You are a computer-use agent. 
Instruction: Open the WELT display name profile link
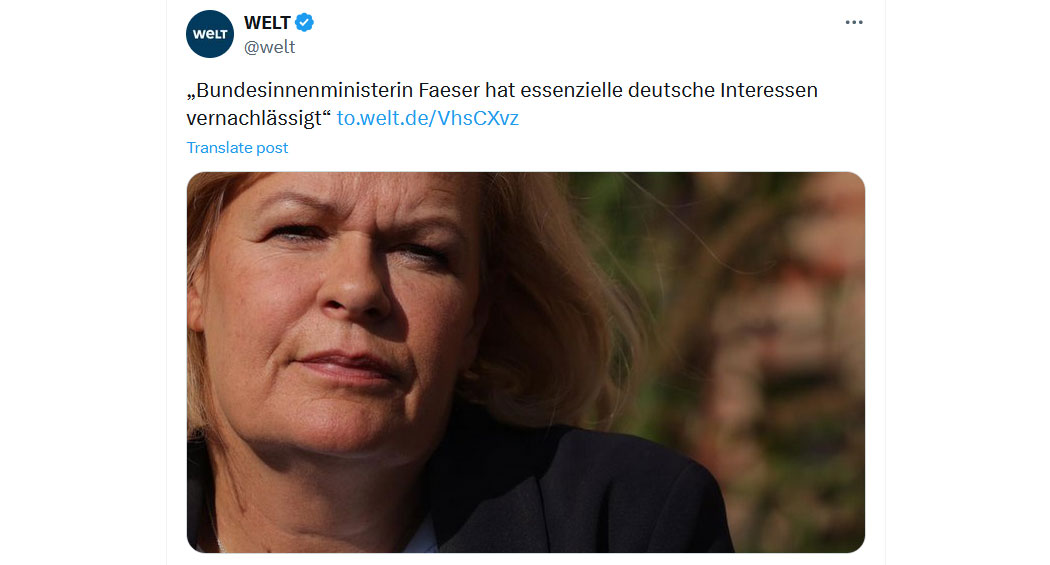267,23
